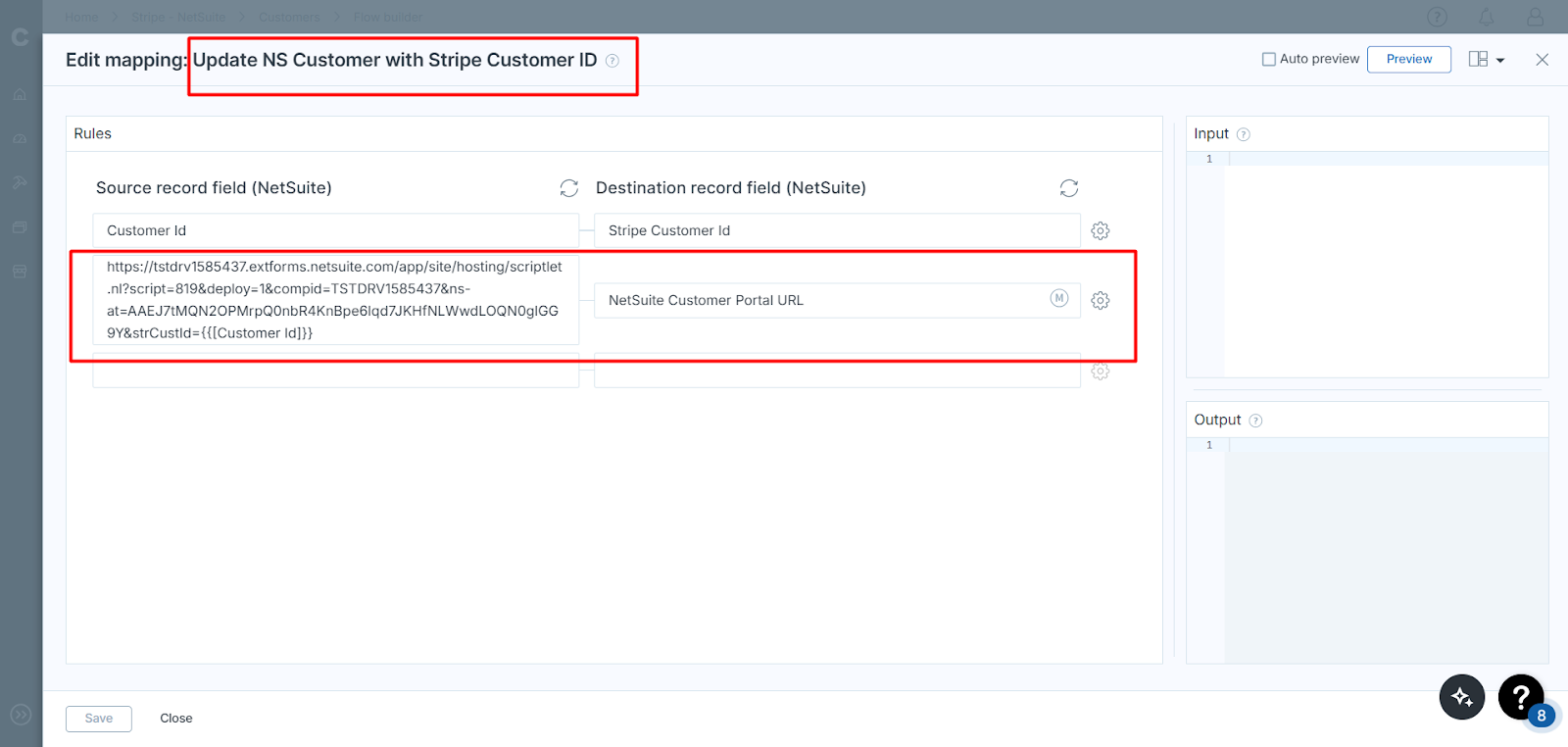This screenshot has width=1568, height=747.
Task: Close the Edit mapping dialog with X
Action: pyautogui.click(x=1542, y=60)
